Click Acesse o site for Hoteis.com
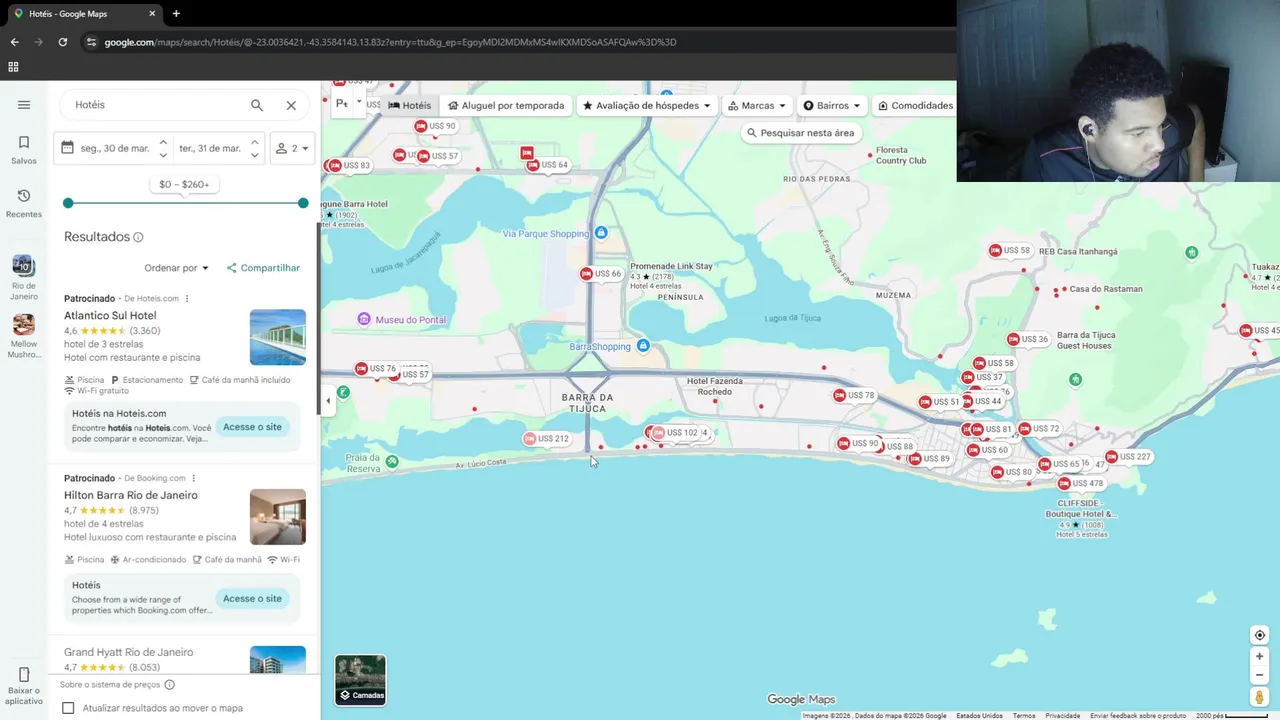Image resolution: width=1280 pixels, height=720 pixels. tap(252, 427)
